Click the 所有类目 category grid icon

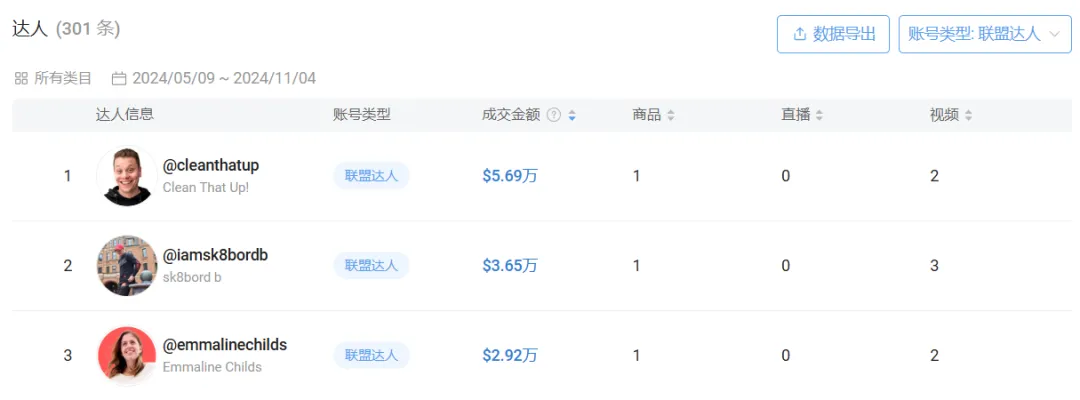click(21, 78)
